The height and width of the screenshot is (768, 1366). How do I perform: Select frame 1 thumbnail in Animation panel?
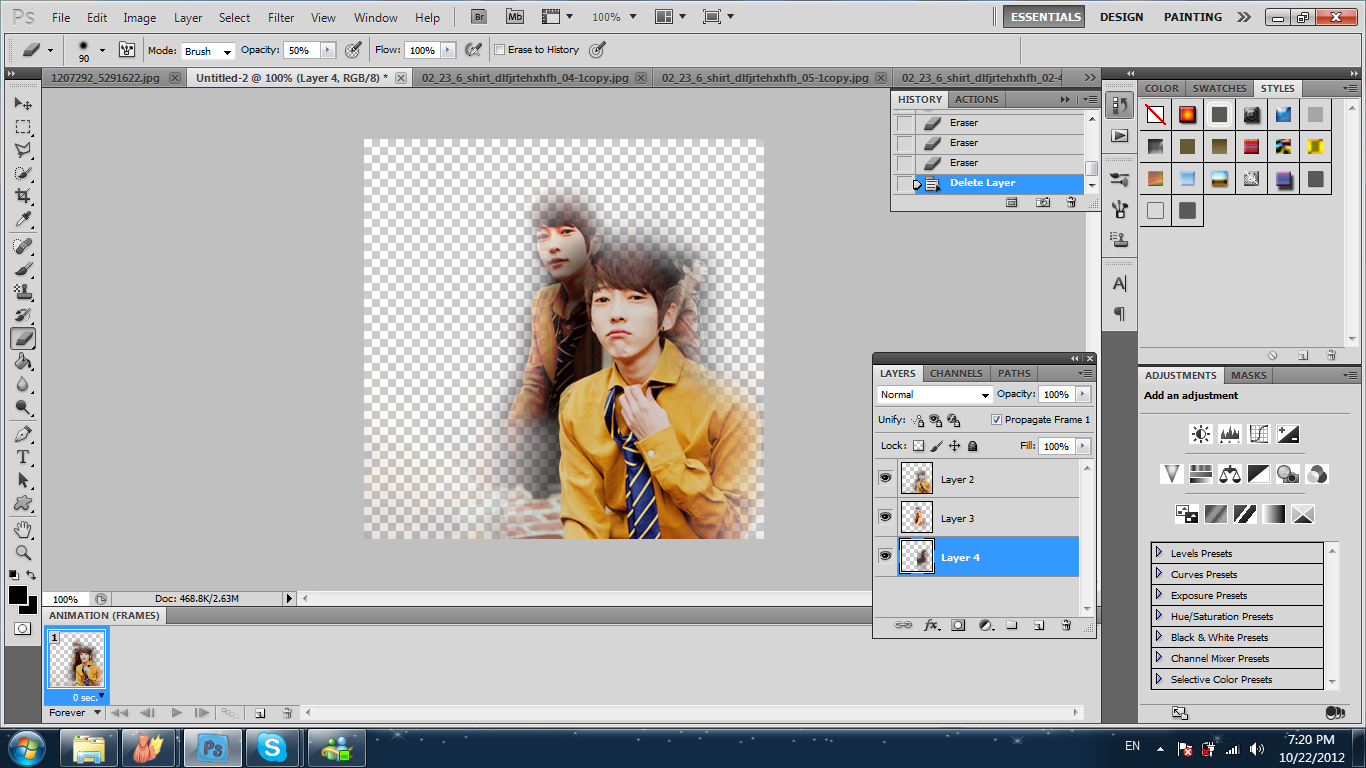pos(77,660)
